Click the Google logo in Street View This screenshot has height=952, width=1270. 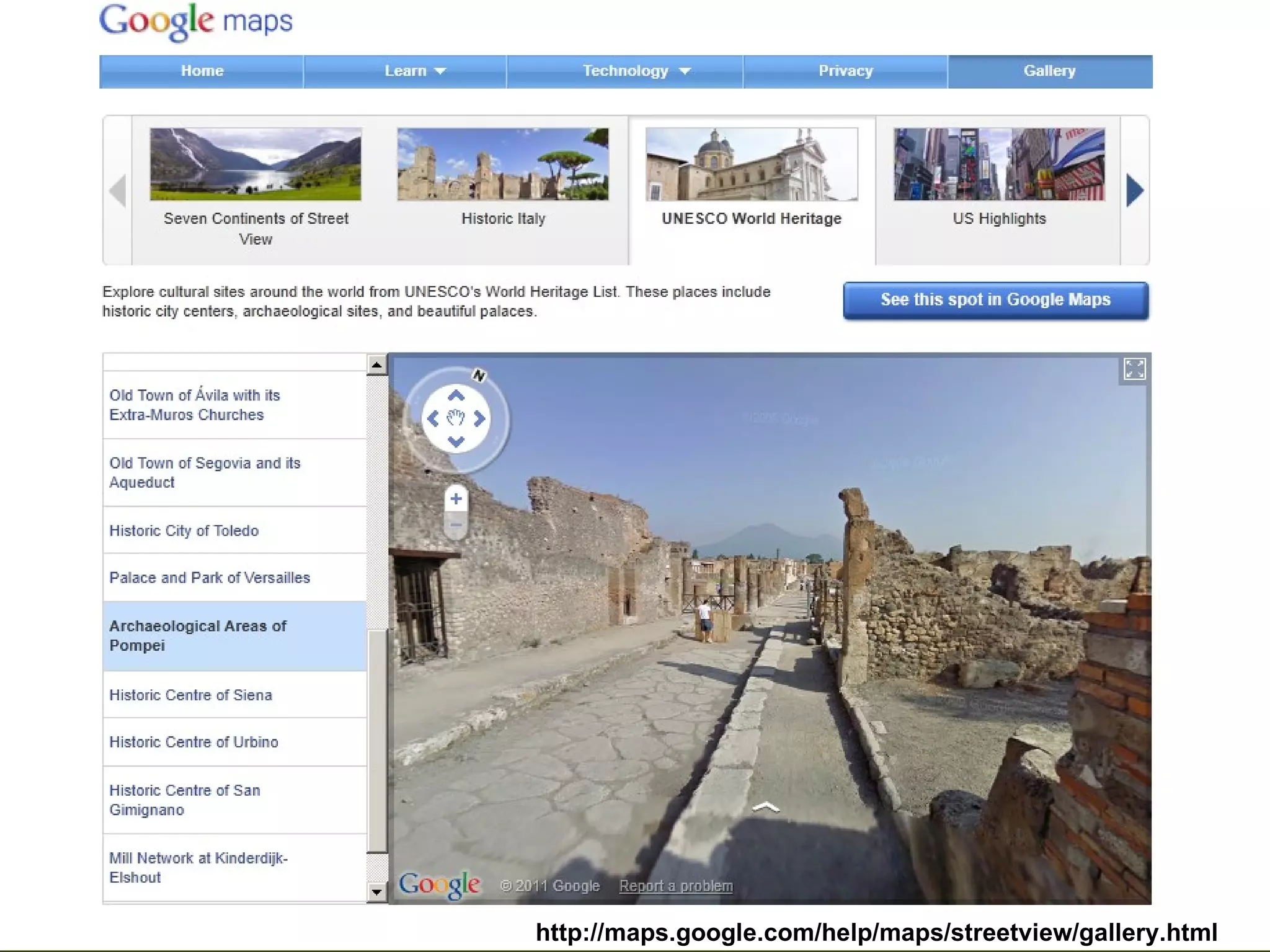click(439, 885)
